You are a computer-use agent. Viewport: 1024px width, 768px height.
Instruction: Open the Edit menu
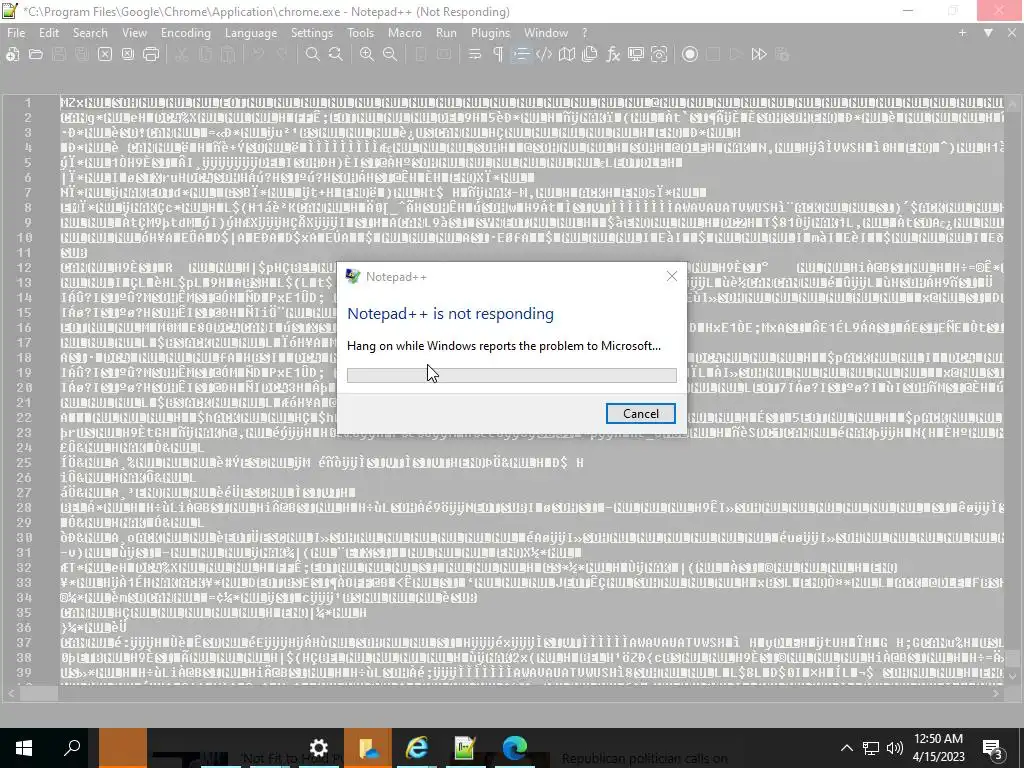[x=49, y=33]
